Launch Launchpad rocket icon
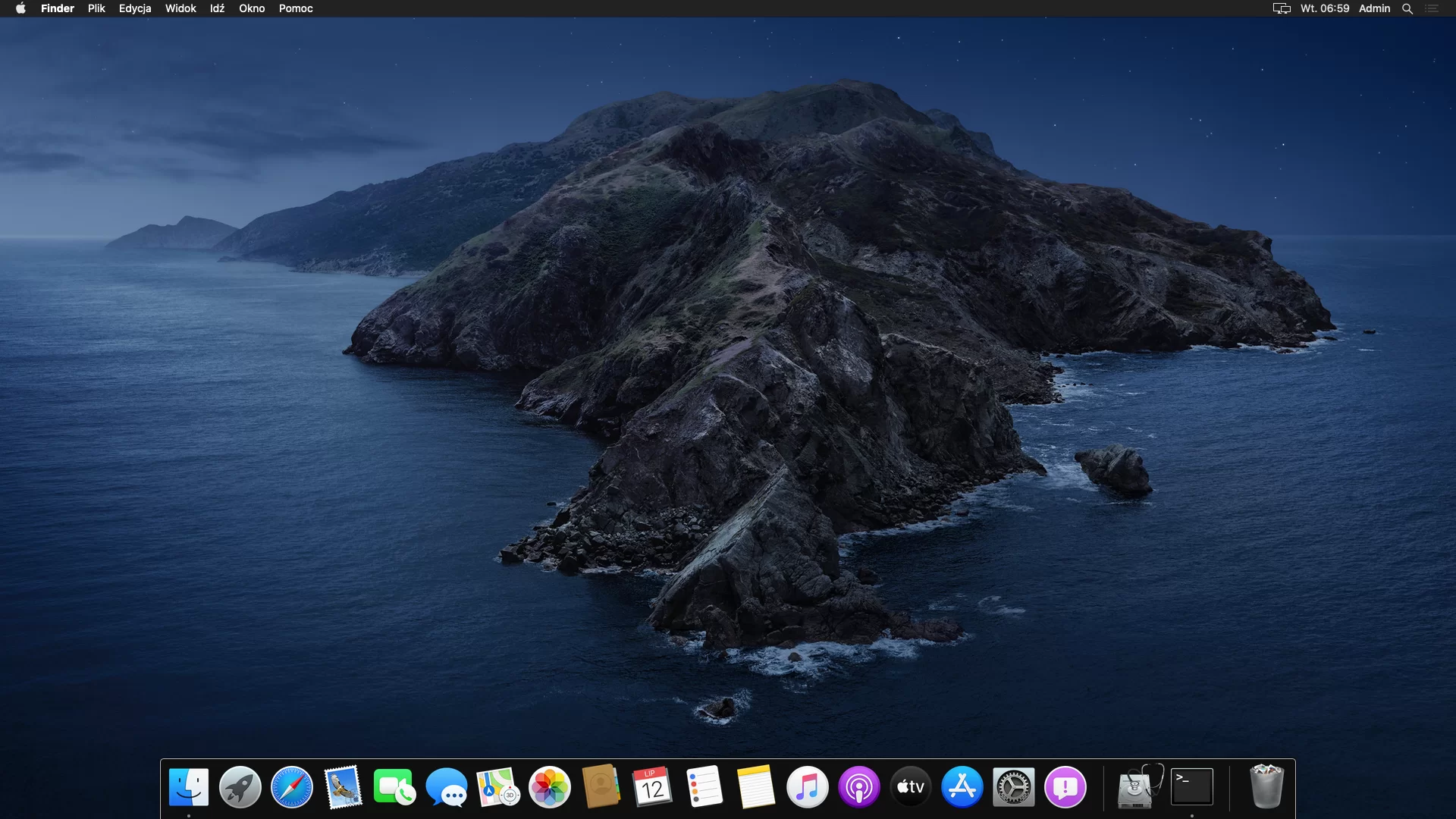This screenshot has height=819, width=1456. click(240, 787)
